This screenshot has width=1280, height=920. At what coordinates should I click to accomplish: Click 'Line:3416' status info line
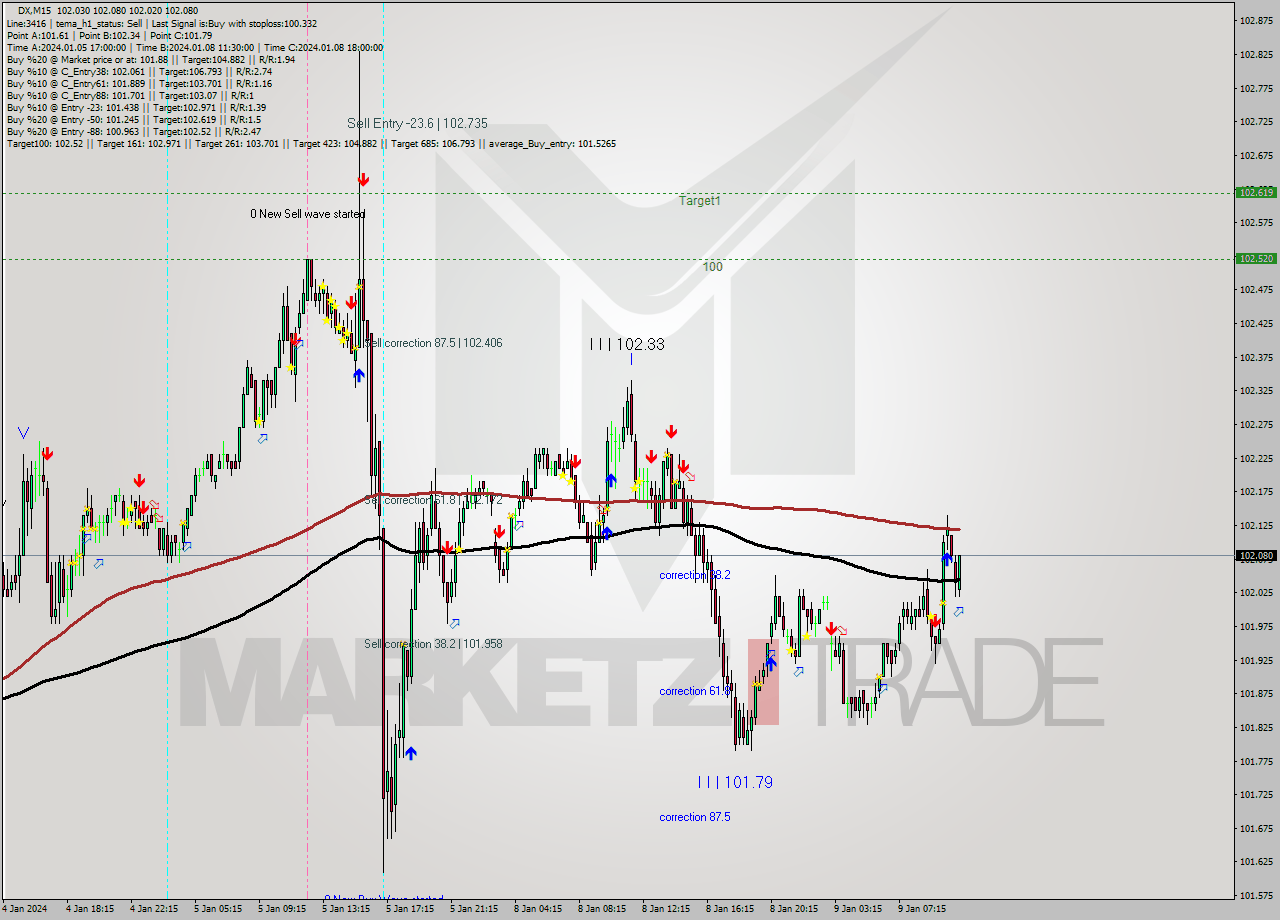(162, 24)
